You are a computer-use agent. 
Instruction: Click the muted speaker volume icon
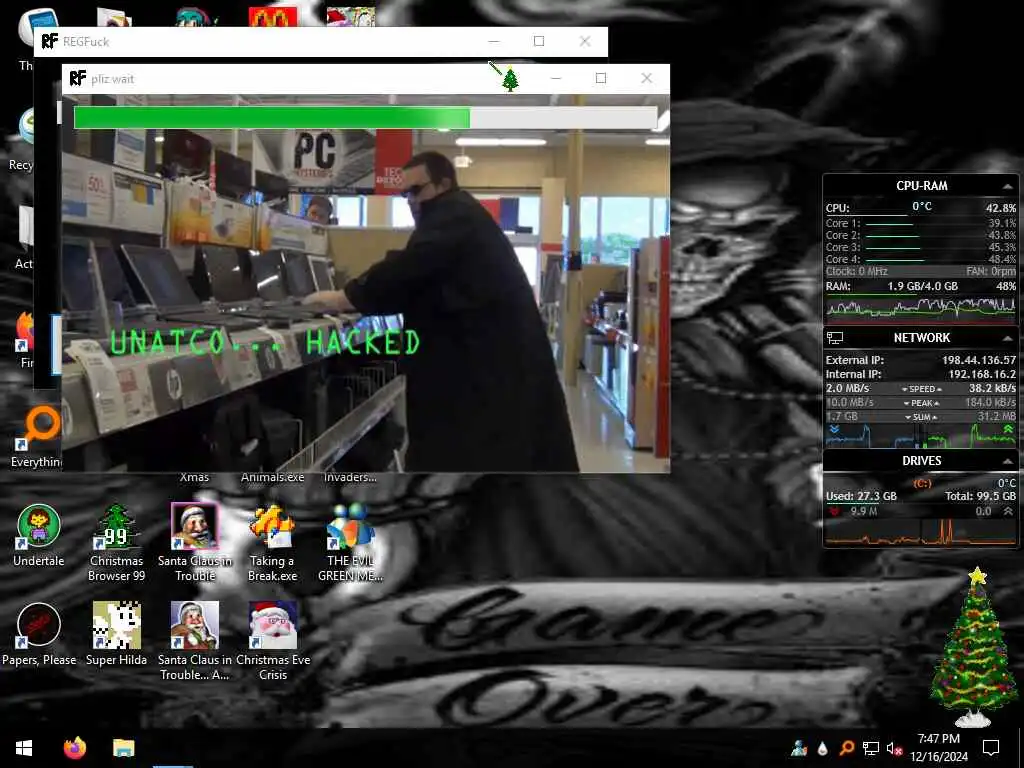894,748
